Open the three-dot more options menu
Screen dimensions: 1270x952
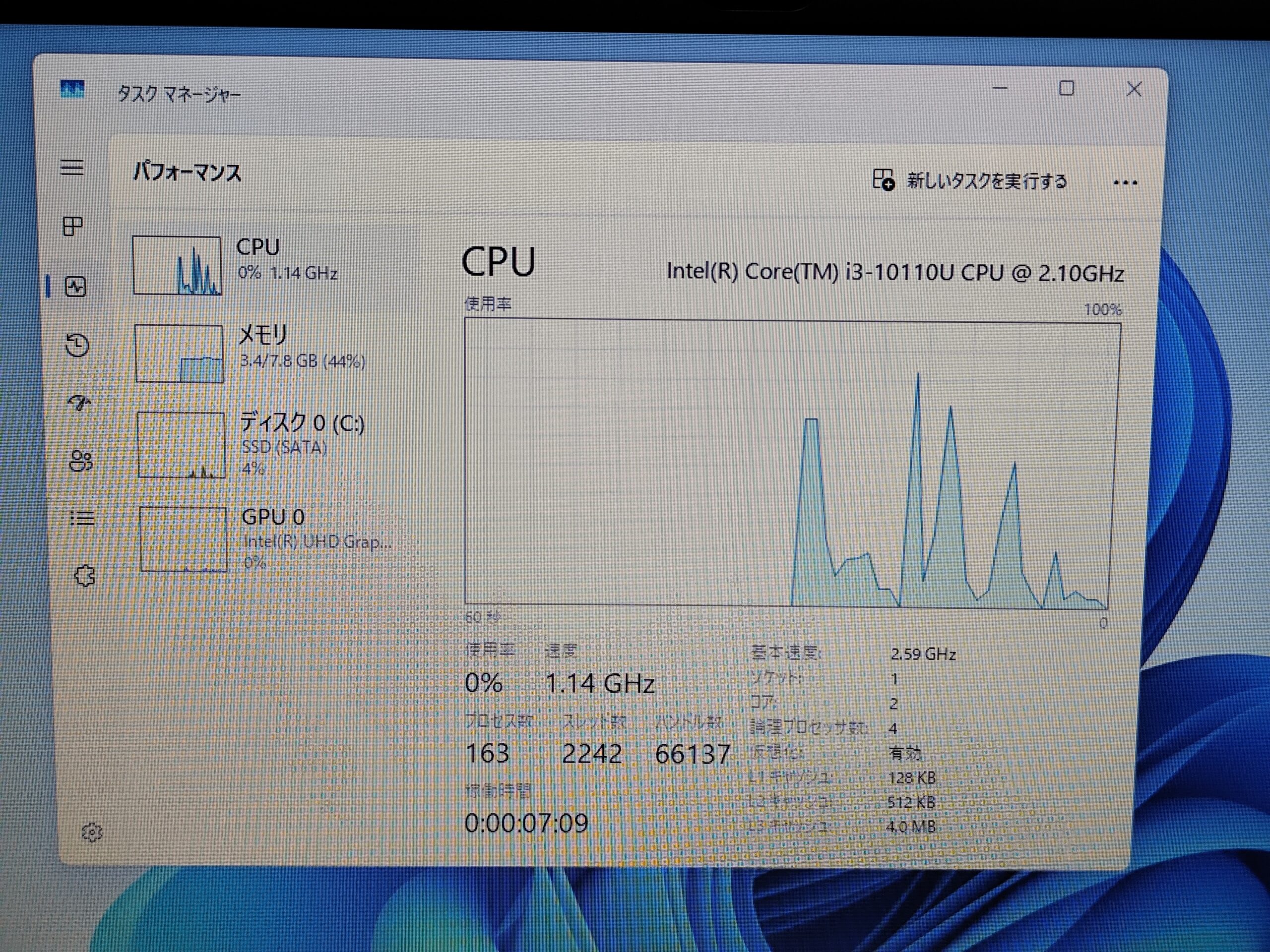[x=1125, y=183]
